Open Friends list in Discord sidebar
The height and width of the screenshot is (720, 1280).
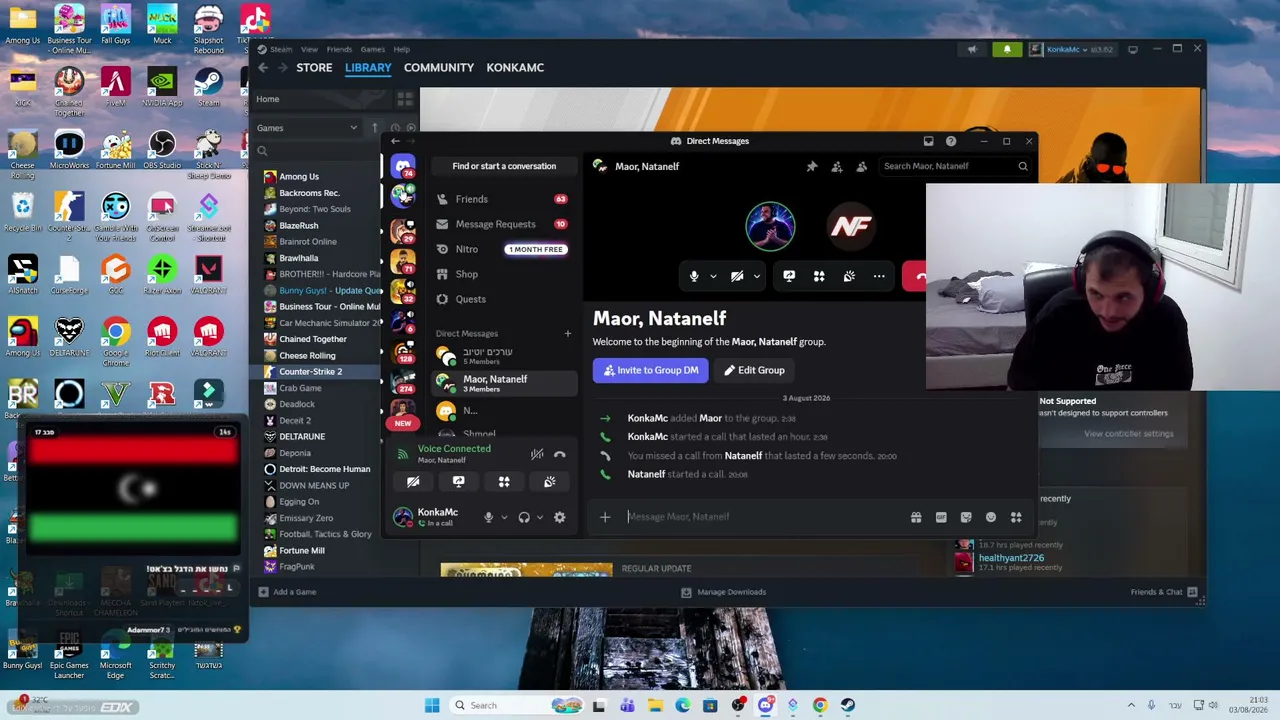504,199
